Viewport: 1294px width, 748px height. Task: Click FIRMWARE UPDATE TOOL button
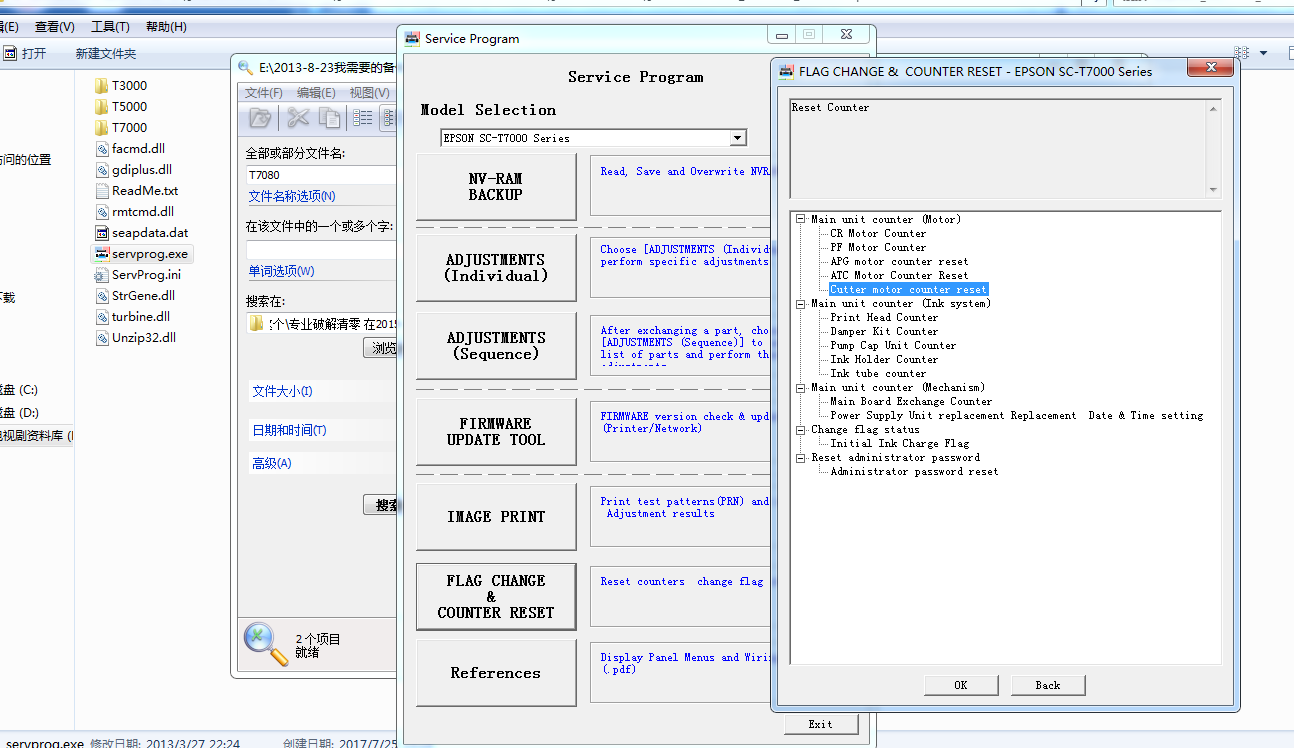pos(496,432)
